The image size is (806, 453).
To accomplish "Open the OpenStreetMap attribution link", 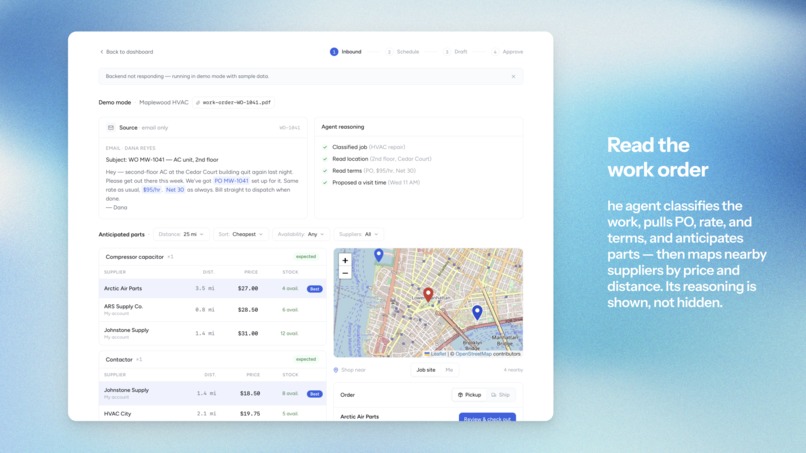I will coord(473,354).
